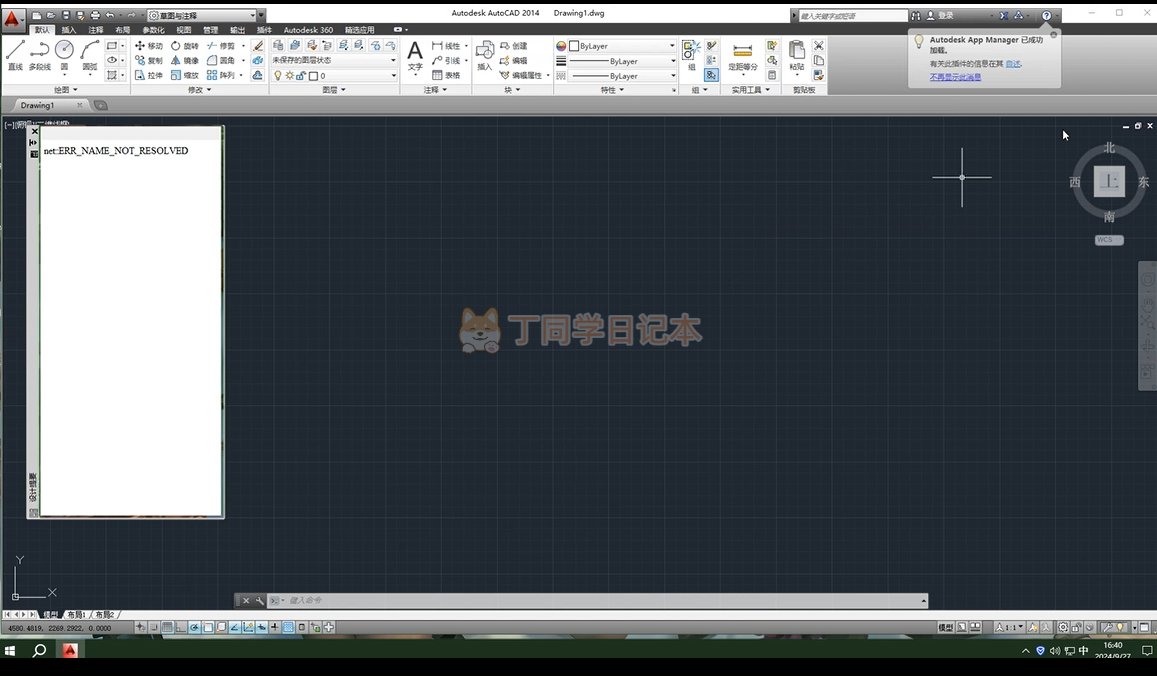Click the 阵列 (Array) tool

coord(221,75)
